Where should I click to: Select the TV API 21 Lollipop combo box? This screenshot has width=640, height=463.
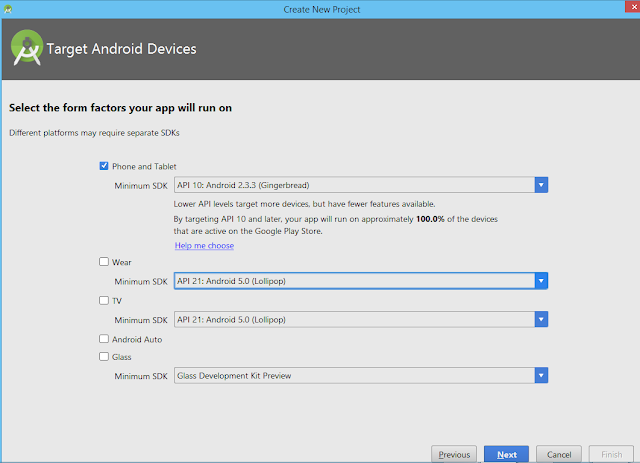[x=361, y=319]
